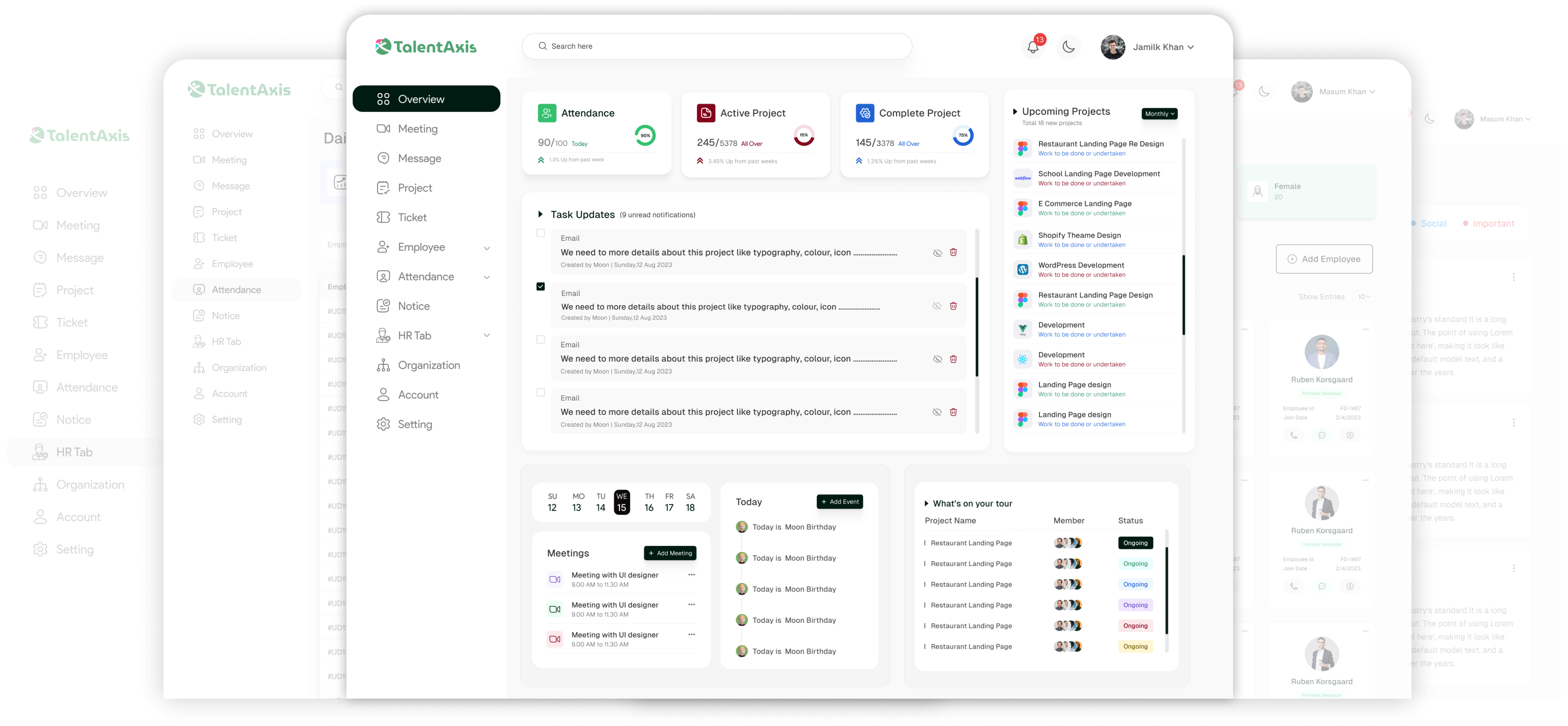Click the TalentAxis logo

[x=426, y=47]
